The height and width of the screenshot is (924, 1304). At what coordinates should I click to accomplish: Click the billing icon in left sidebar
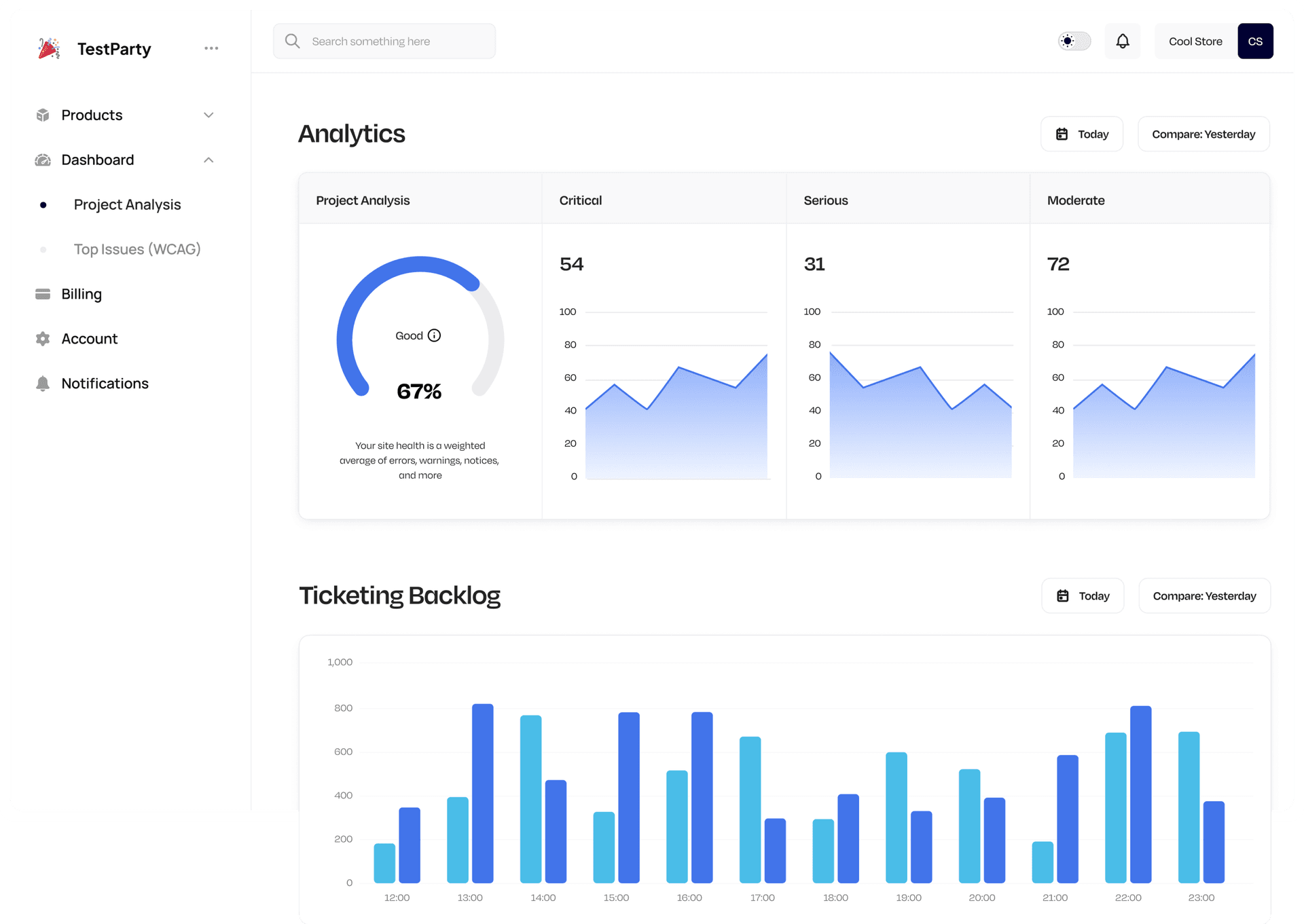click(42, 293)
